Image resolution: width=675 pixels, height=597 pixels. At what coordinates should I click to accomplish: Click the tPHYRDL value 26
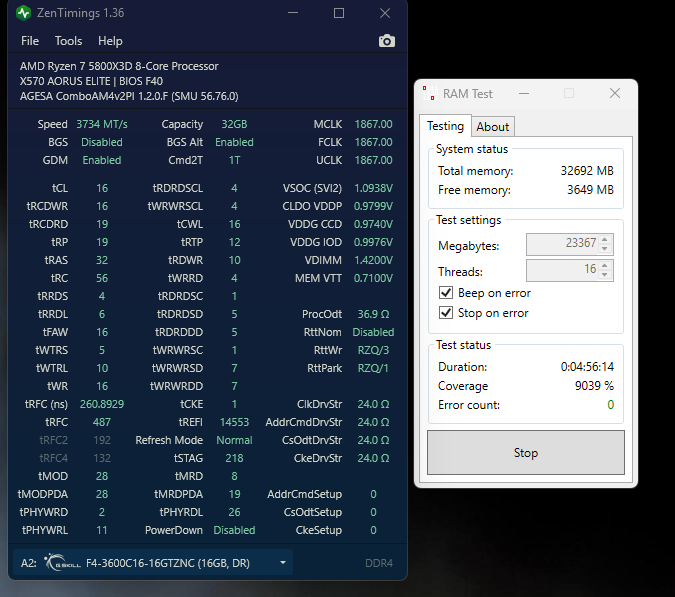pyautogui.click(x=234, y=512)
